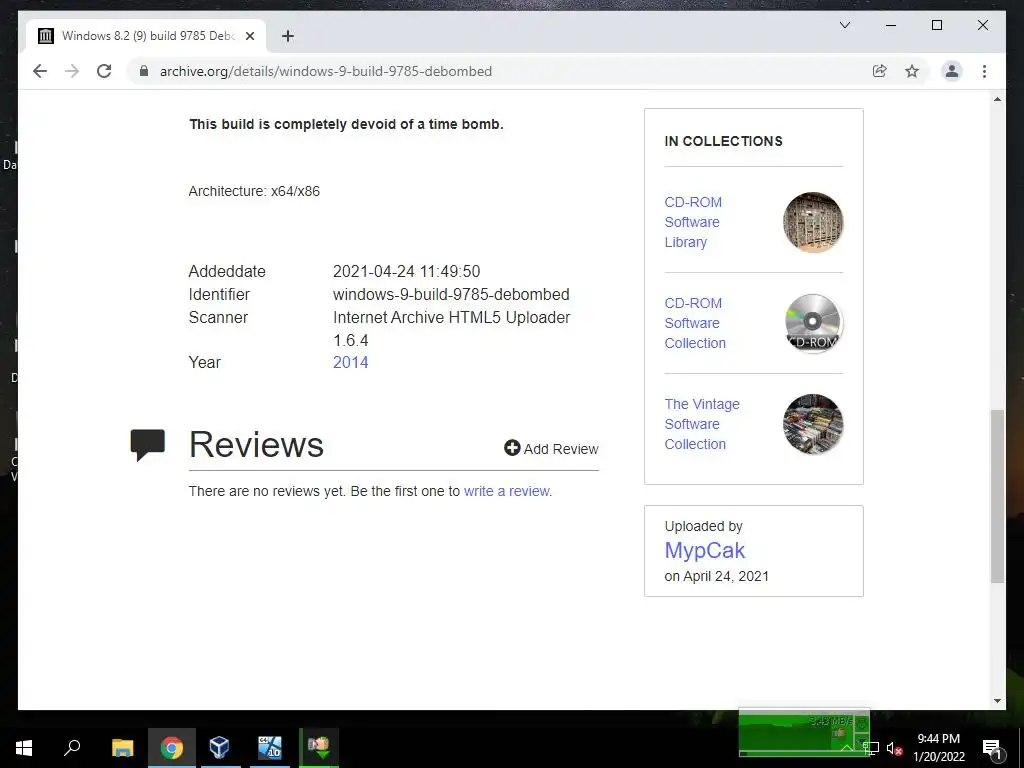
Task: Open the notification center icon
Action: tap(992, 748)
